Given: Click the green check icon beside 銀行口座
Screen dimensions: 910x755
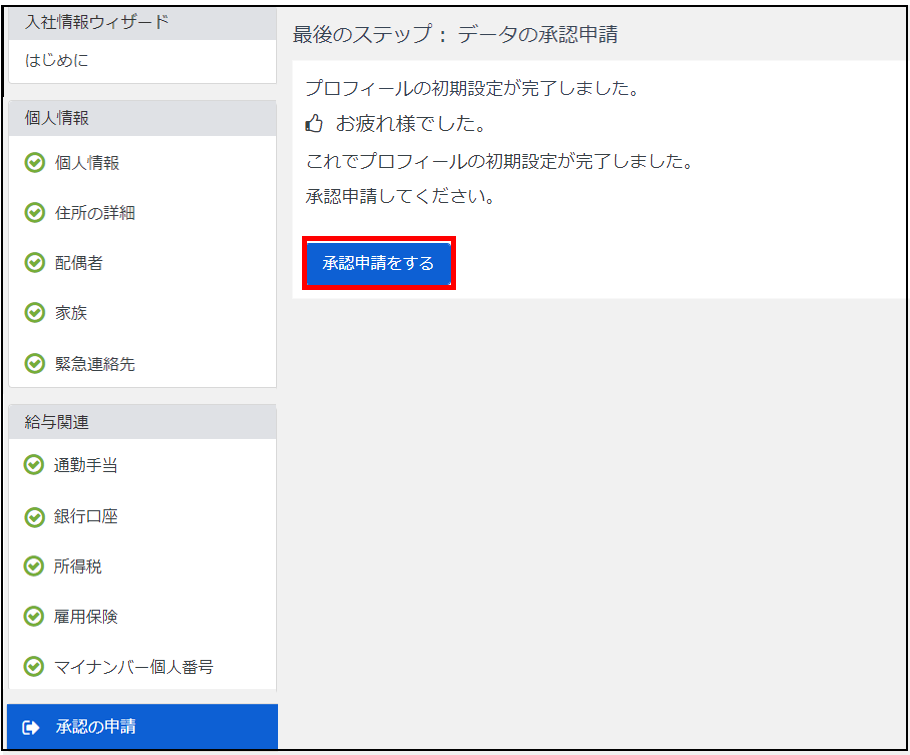Looking at the screenshot, I should coord(35,517).
